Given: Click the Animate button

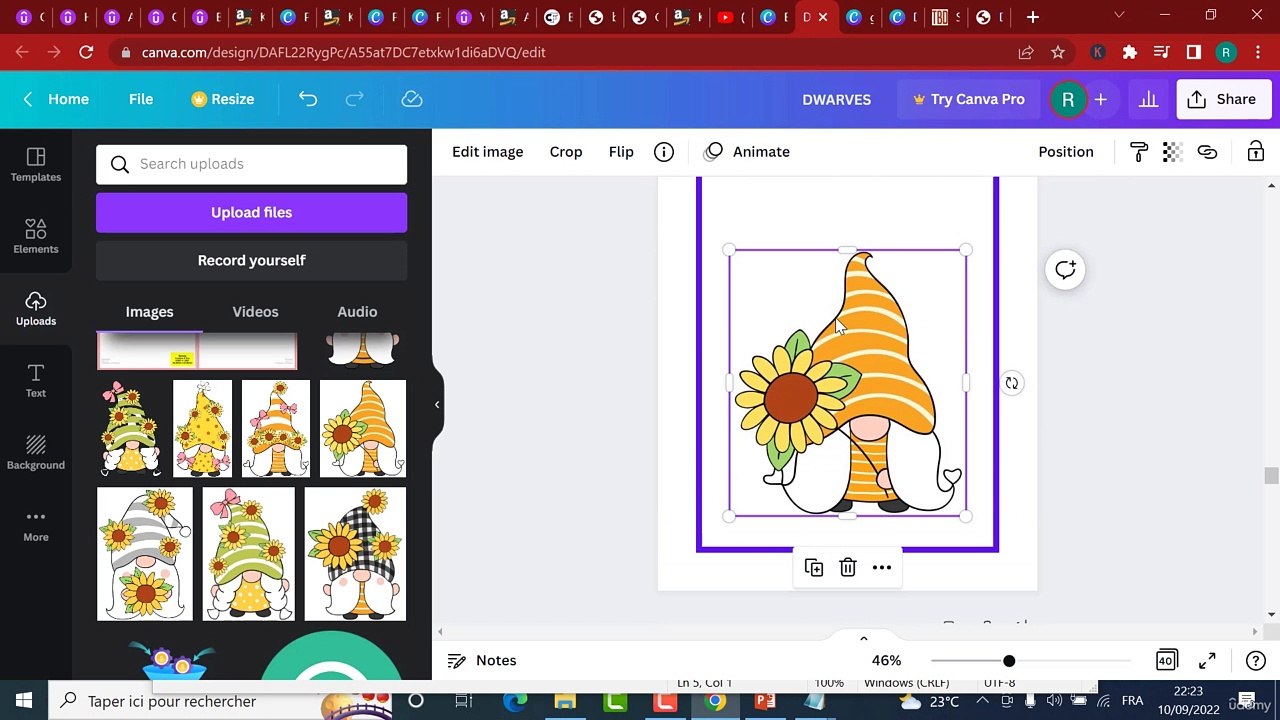Looking at the screenshot, I should pos(747,152).
